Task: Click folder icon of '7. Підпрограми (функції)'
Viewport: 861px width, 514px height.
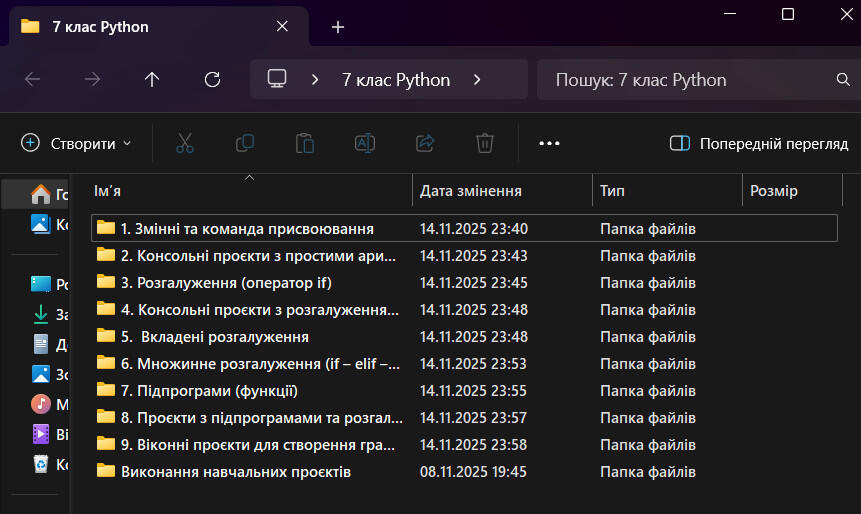Action: [105, 390]
